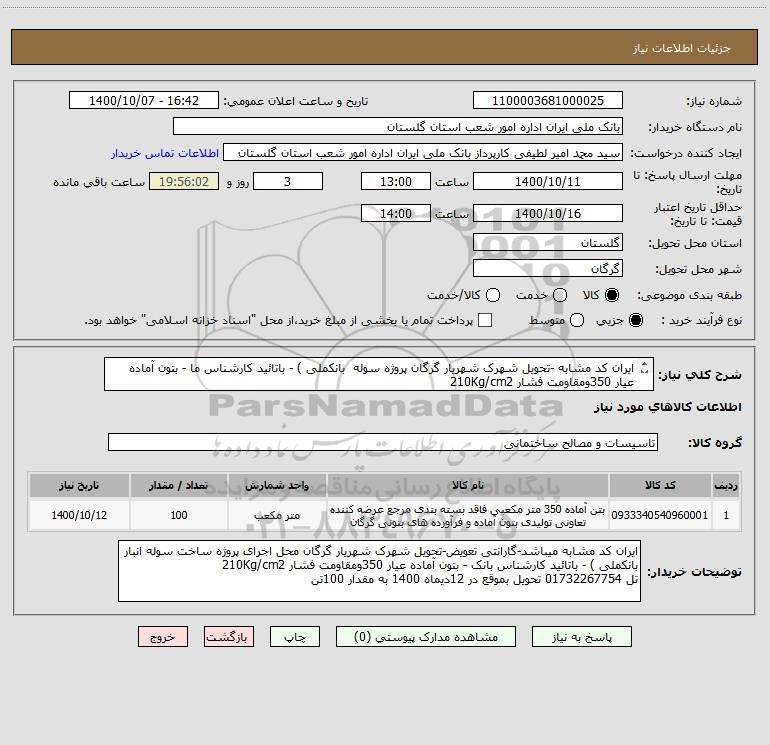Click the goods name cell for ready-mix concrete
This screenshot has height=745, width=770.
468,515
